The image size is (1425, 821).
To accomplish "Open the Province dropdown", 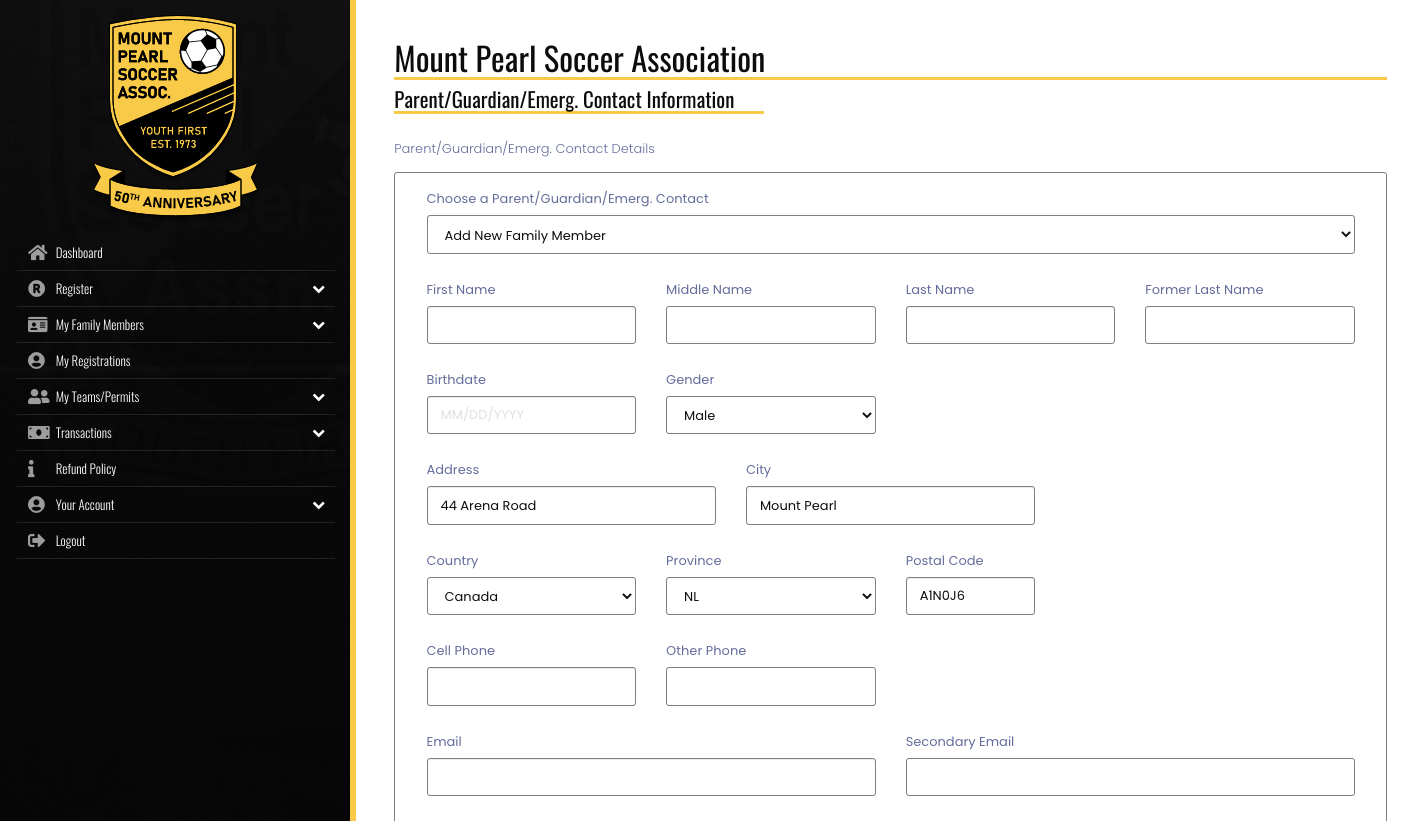I will coord(770,596).
